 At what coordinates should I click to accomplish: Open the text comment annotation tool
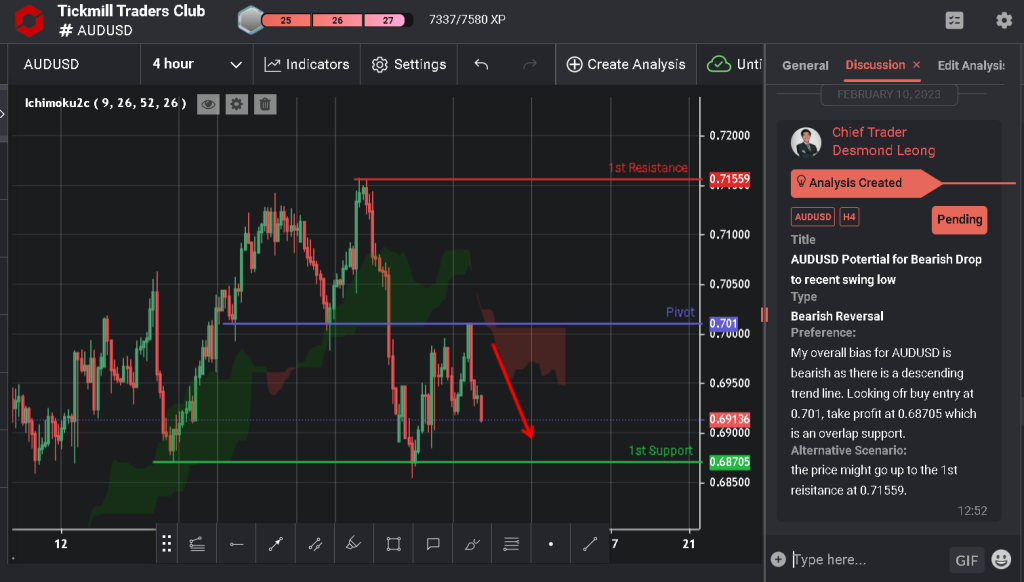click(432, 544)
